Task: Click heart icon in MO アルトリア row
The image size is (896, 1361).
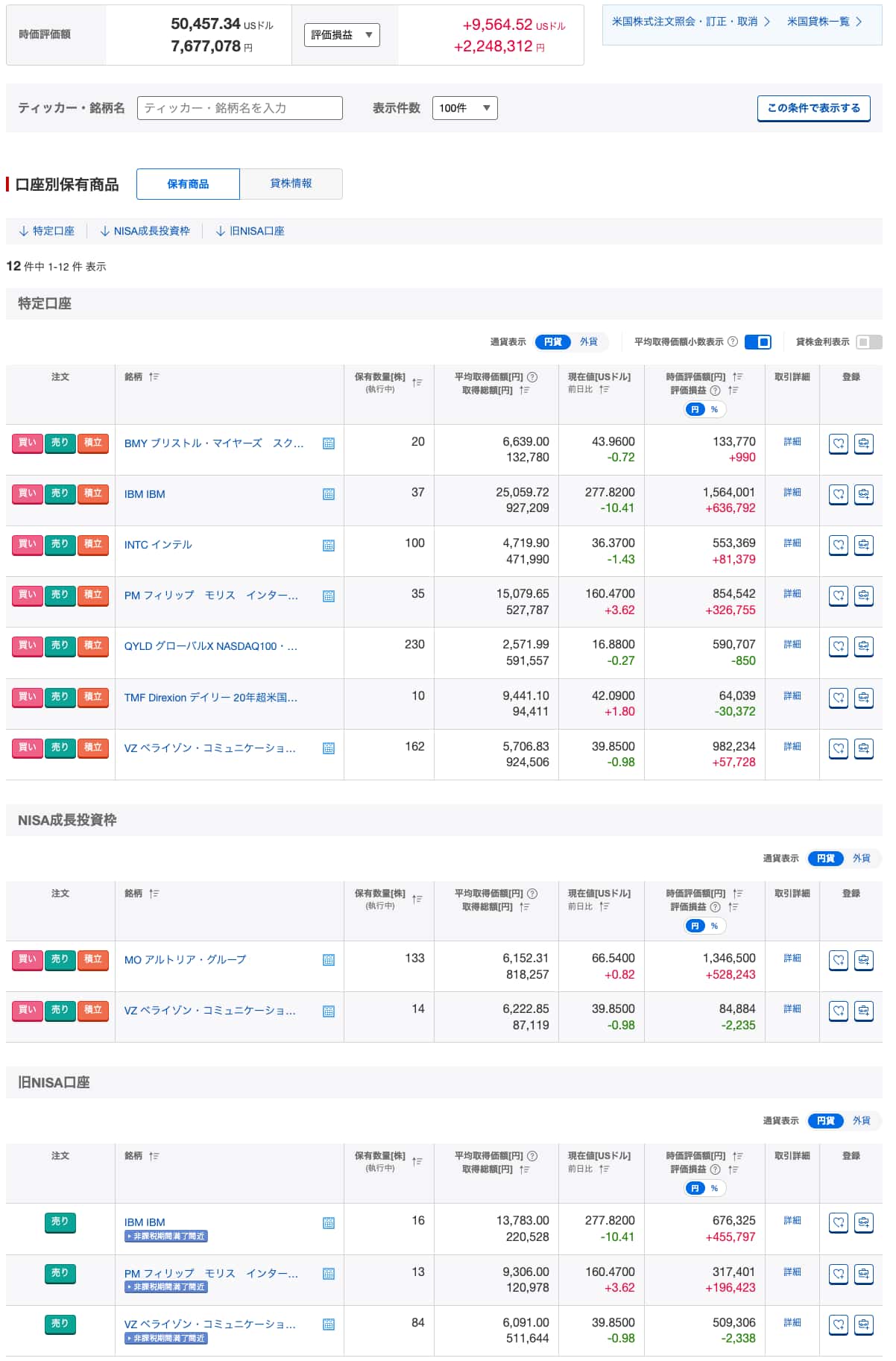Action: click(838, 961)
